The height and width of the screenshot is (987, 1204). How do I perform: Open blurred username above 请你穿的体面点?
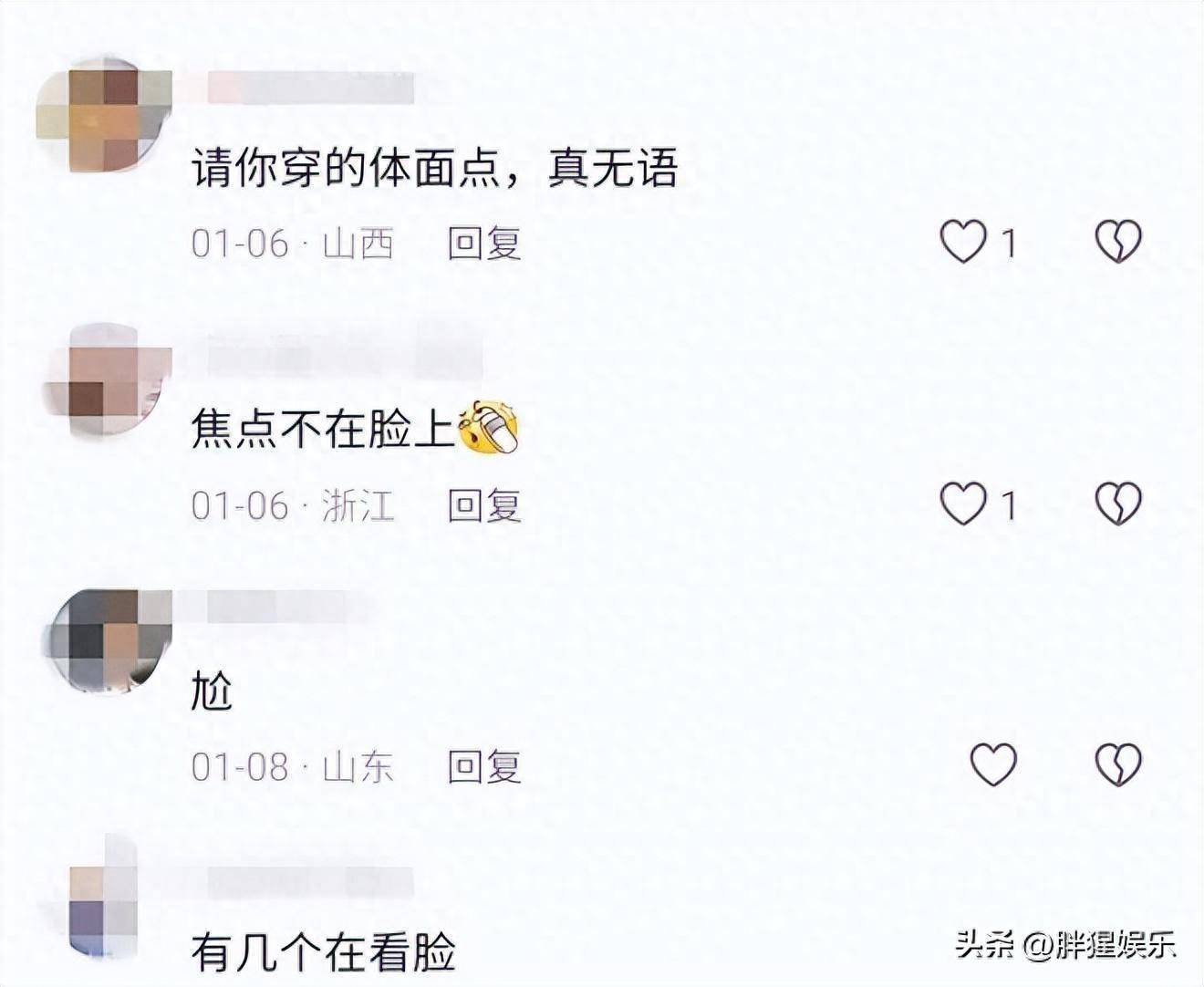pyautogui.click(x=310, y=88)
